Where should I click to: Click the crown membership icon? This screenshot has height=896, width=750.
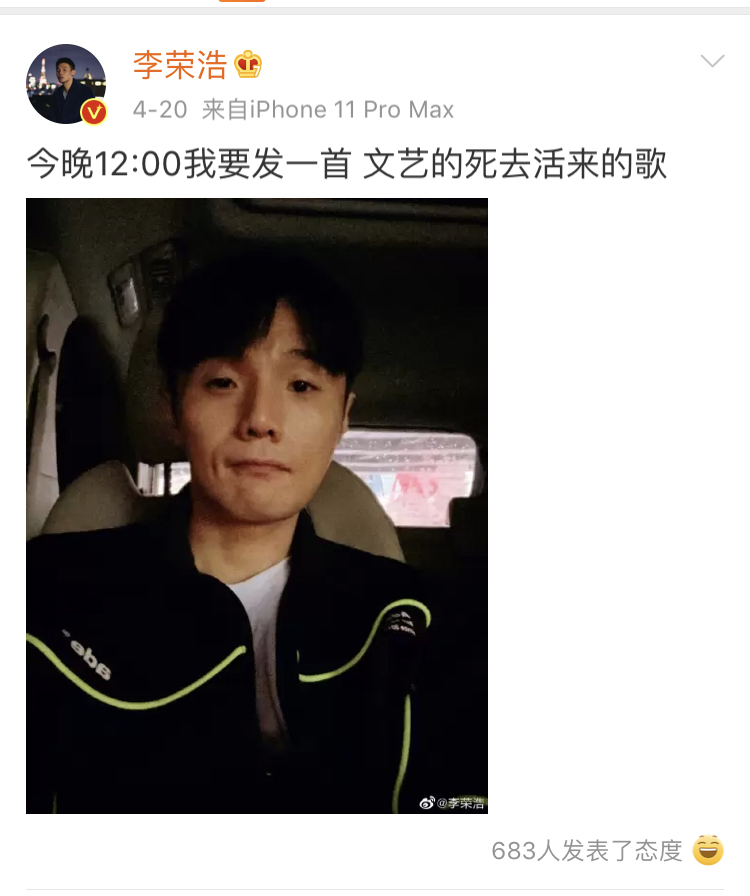click(248, 65)
